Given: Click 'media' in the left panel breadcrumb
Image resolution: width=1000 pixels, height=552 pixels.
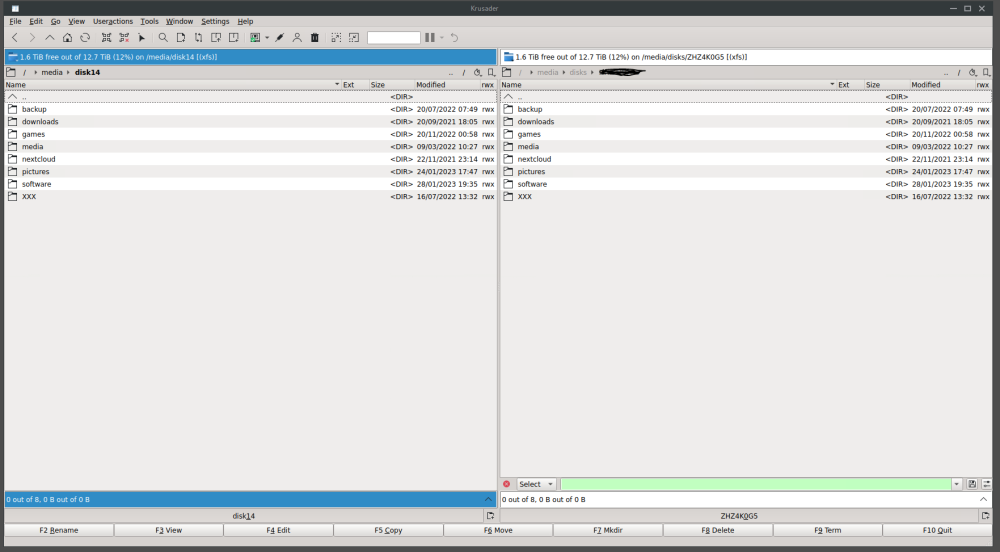Looking at the screenshot, I should click(x=52, y=72).
